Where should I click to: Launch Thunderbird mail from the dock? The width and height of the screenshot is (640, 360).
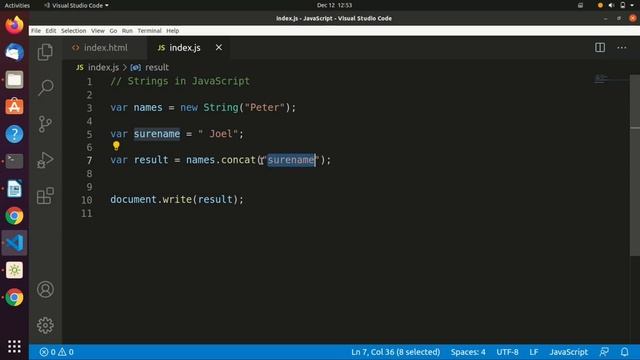14,52
